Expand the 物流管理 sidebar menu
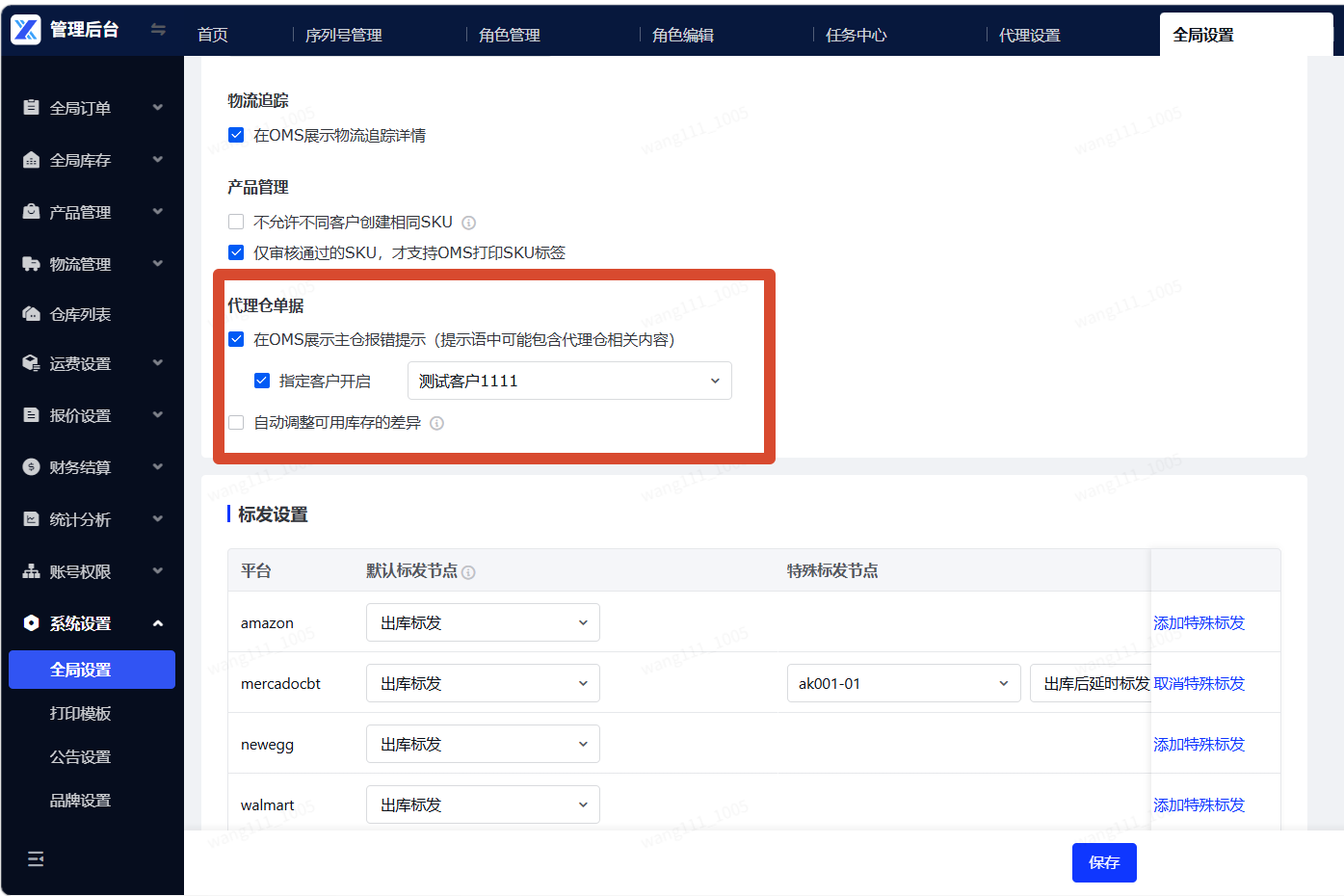This screenshot has height=896, width=1344. point(158,263)
